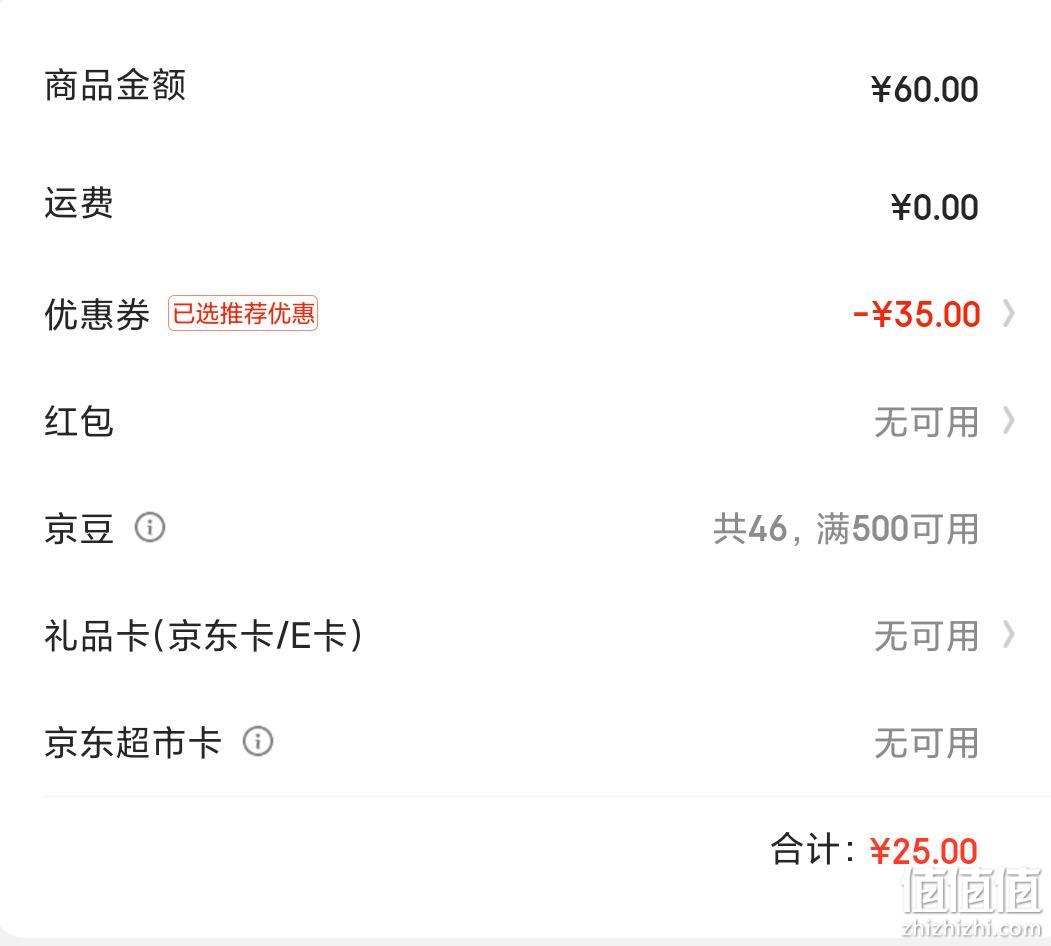Expand the 红包 chevron arrow
The image size is (1051, 946).
tap(1008, 421)
